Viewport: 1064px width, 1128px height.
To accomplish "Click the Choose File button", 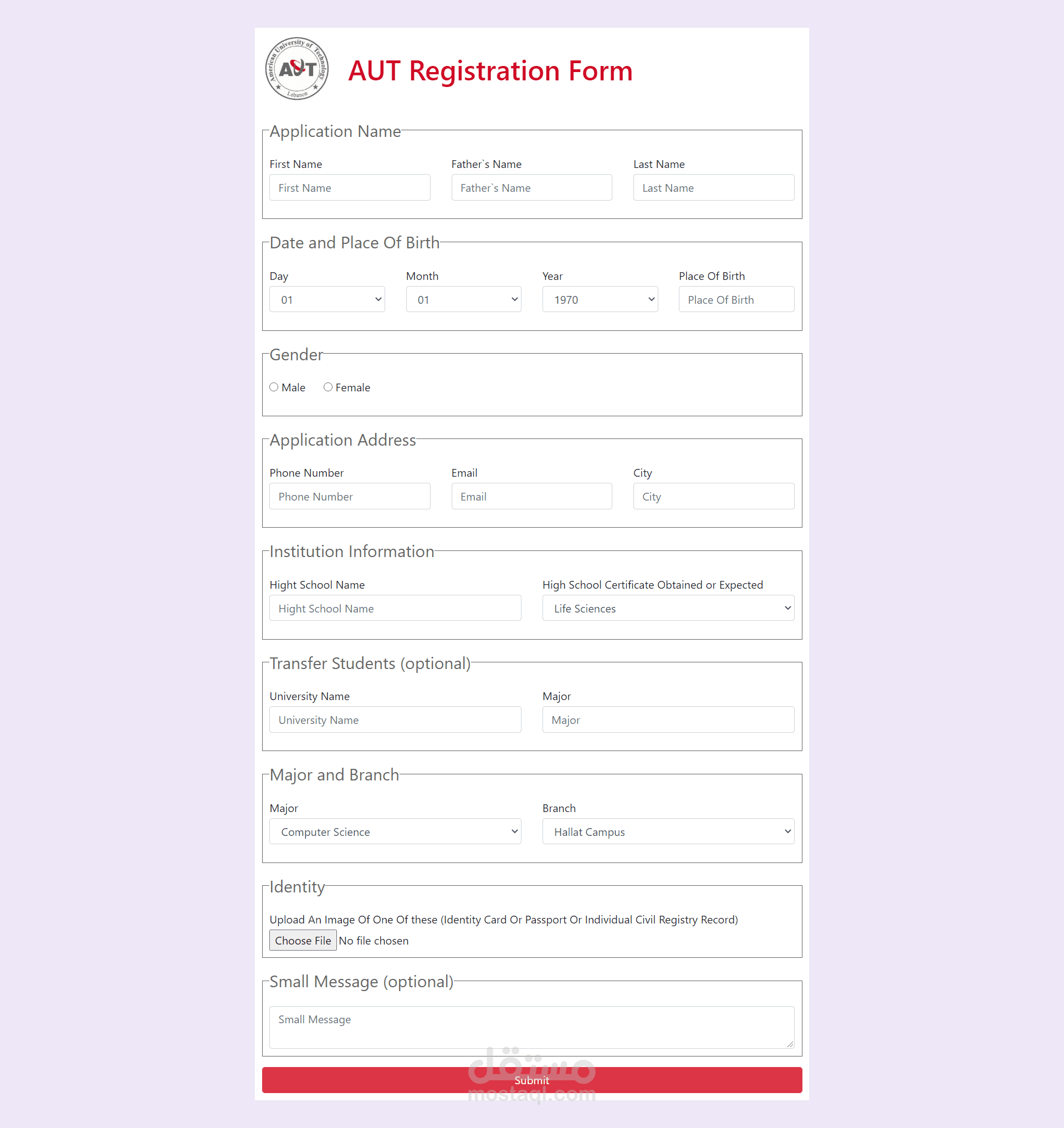I will click(x=303, y=940).
